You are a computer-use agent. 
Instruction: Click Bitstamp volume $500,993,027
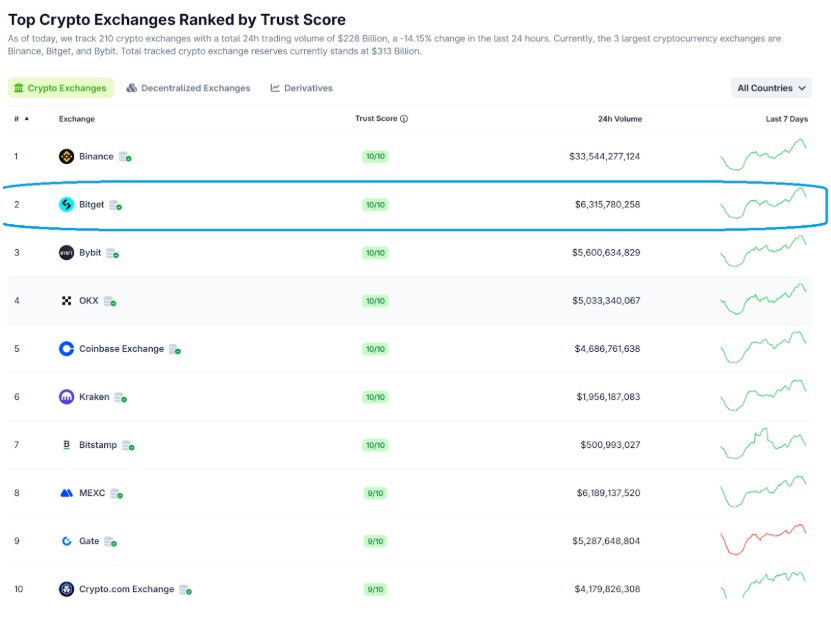[x=610, y=445]
